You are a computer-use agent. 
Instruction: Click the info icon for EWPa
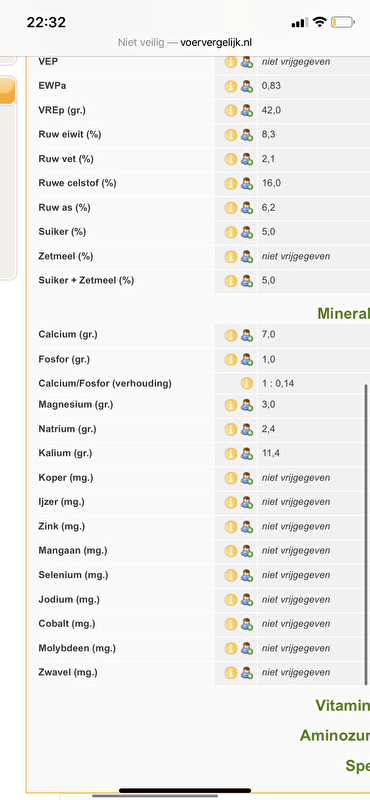231,86
